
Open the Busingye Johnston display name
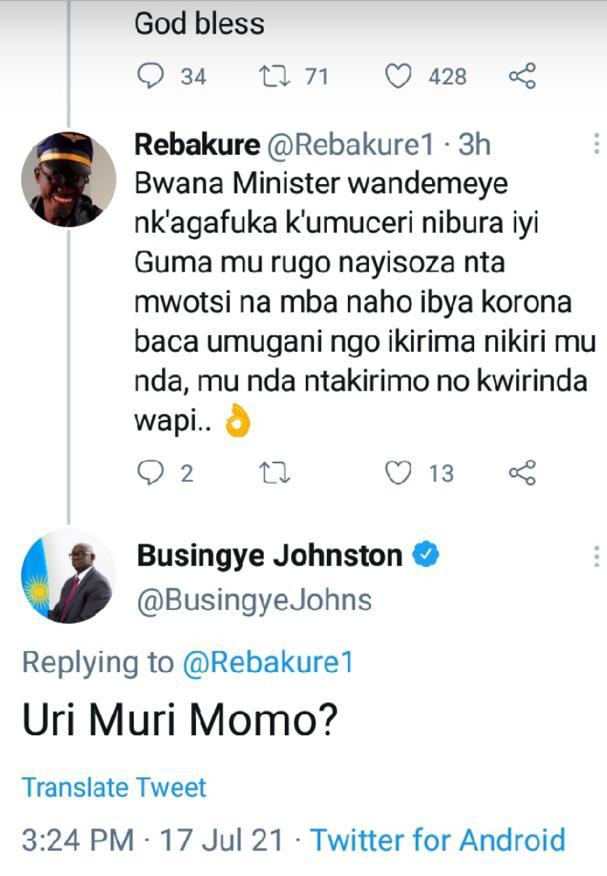coord(269,556)
